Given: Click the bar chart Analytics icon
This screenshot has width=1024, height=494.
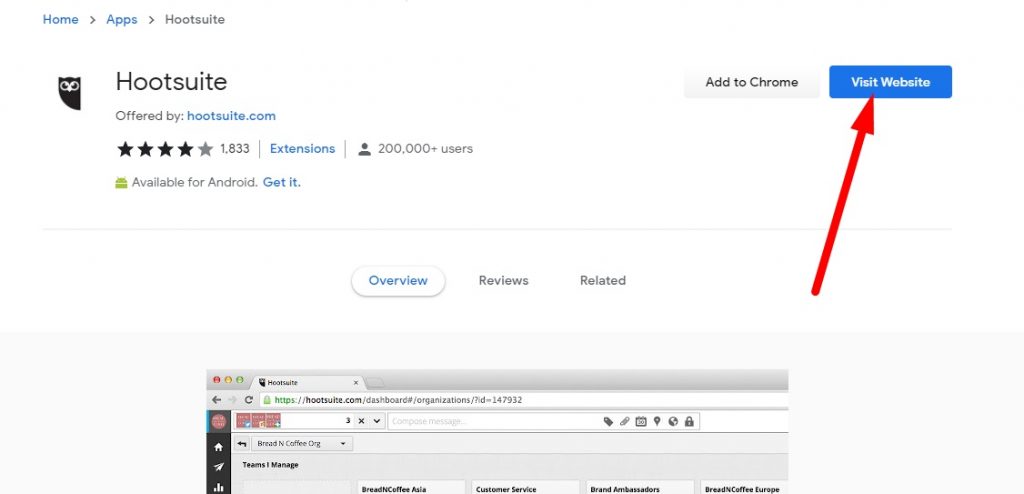Looking at the screenshot, I should click(219, 487).
